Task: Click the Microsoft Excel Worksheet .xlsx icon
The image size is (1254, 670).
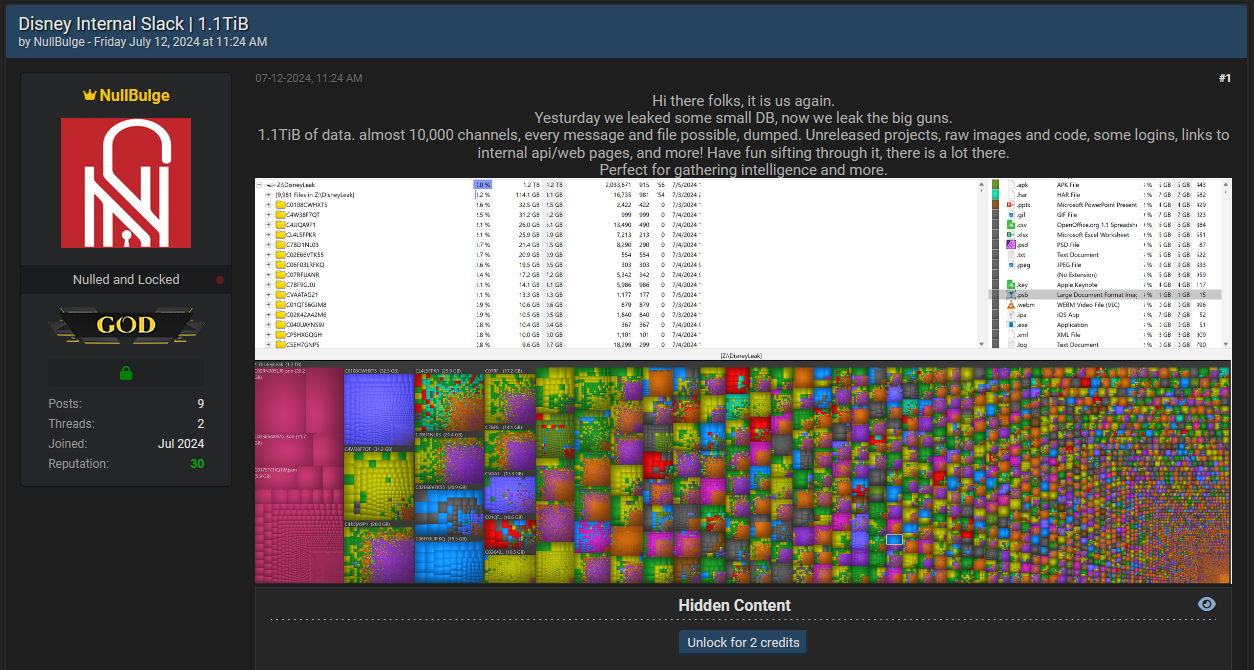Action: coord(1010,234)
